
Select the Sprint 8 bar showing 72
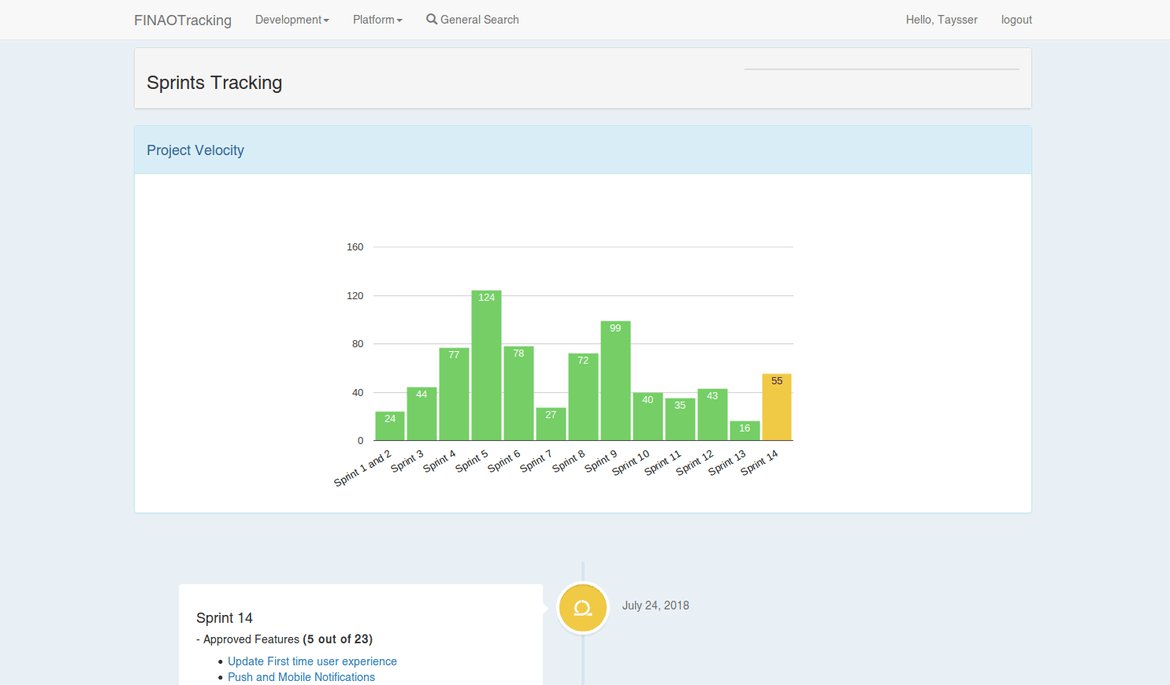coord(584,397)
